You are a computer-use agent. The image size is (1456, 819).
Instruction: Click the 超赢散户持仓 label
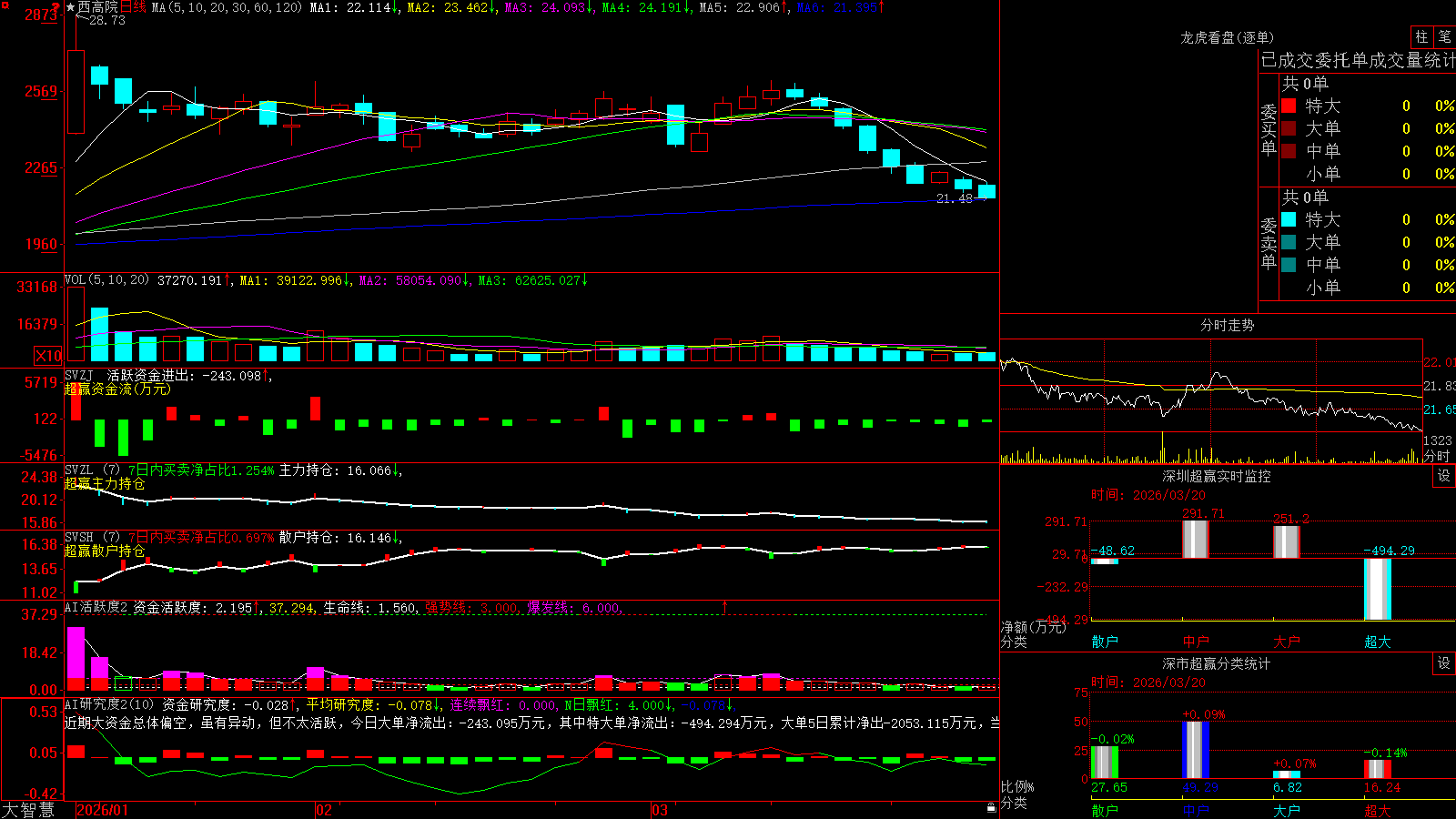pos(105,551)
